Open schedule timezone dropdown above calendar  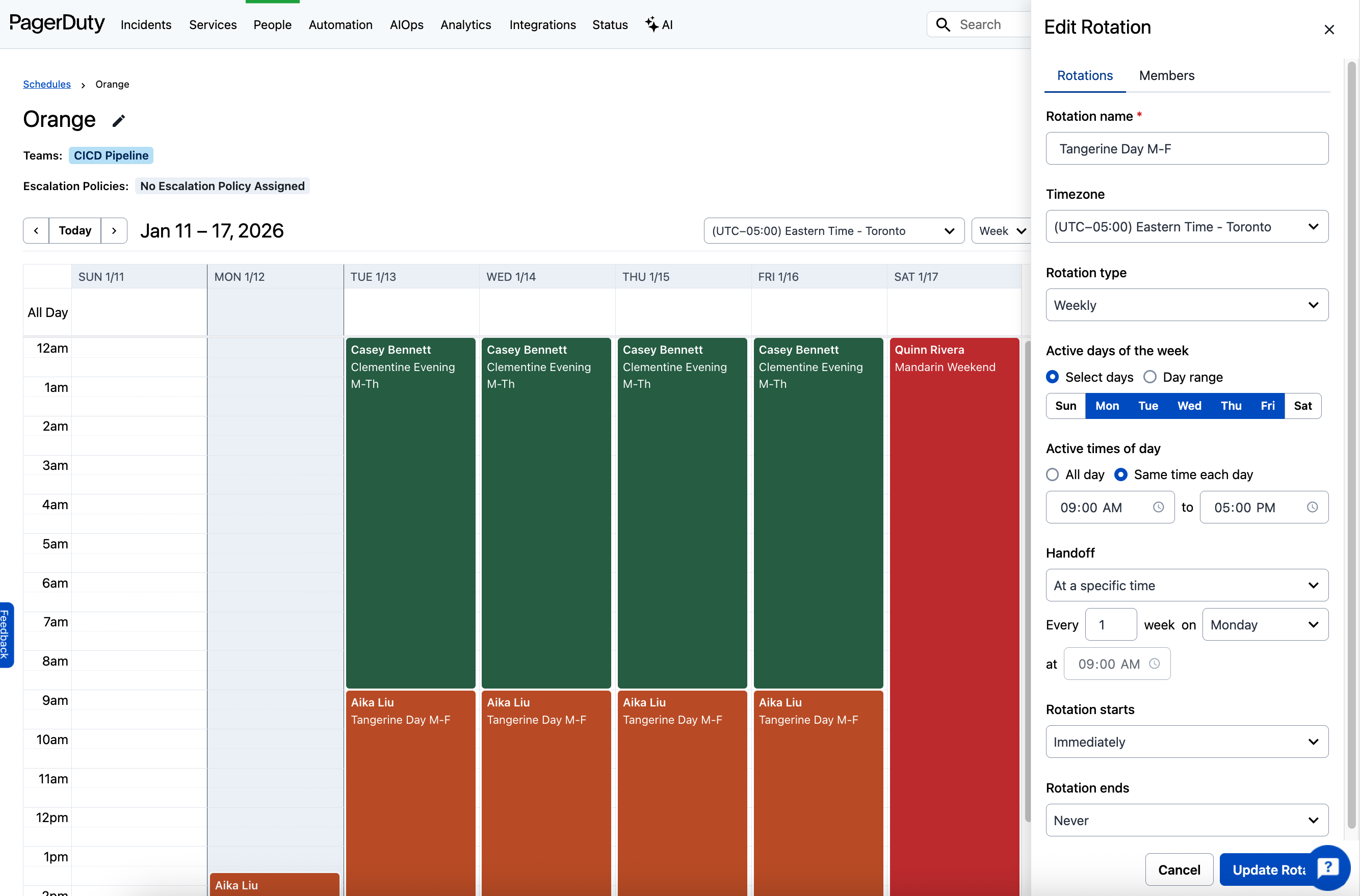tap(834, 231)
